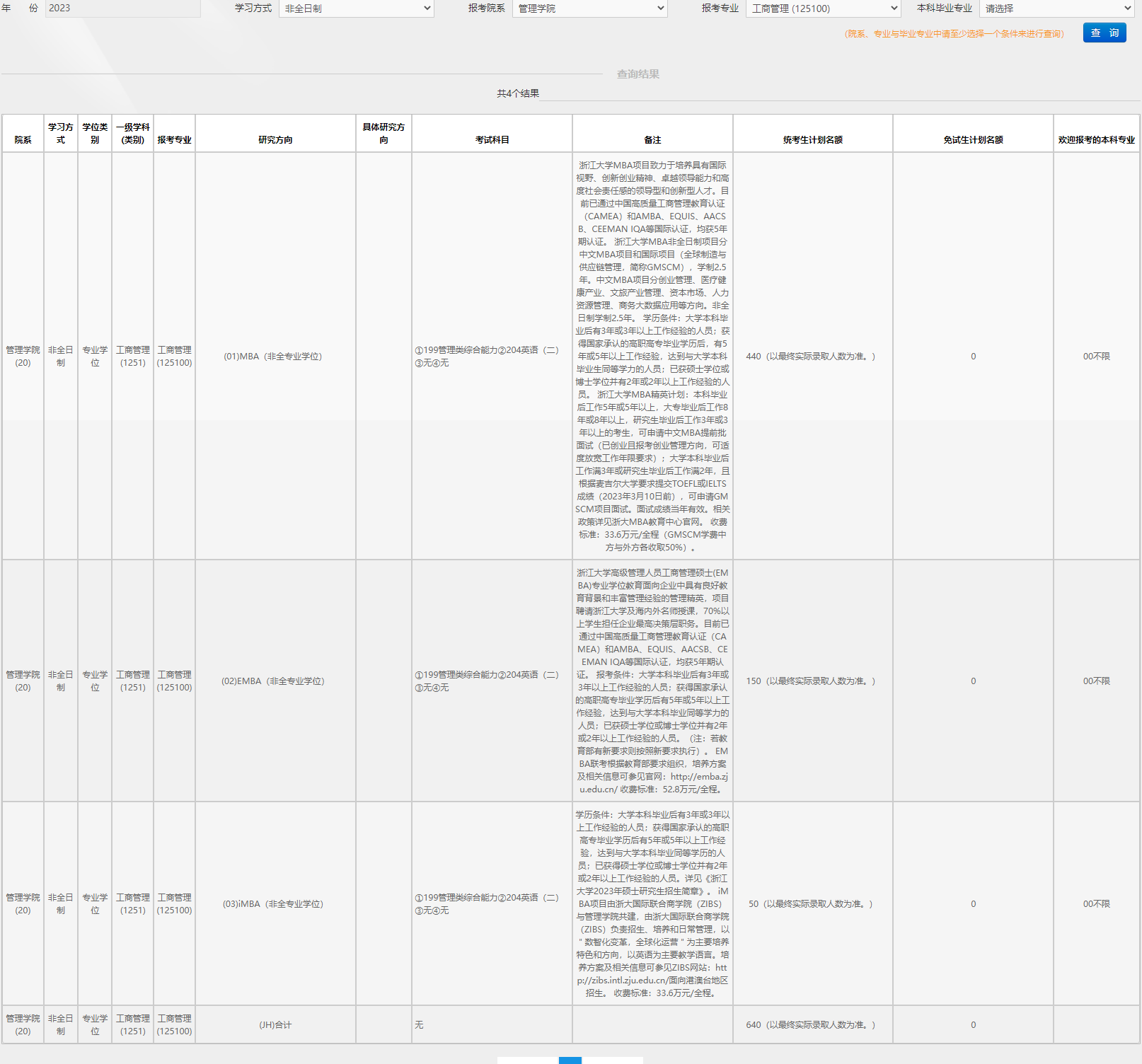The image size is (1142, 1064).
Task: Click the (JH)合计 total row cell
Action: [275, 1025]
